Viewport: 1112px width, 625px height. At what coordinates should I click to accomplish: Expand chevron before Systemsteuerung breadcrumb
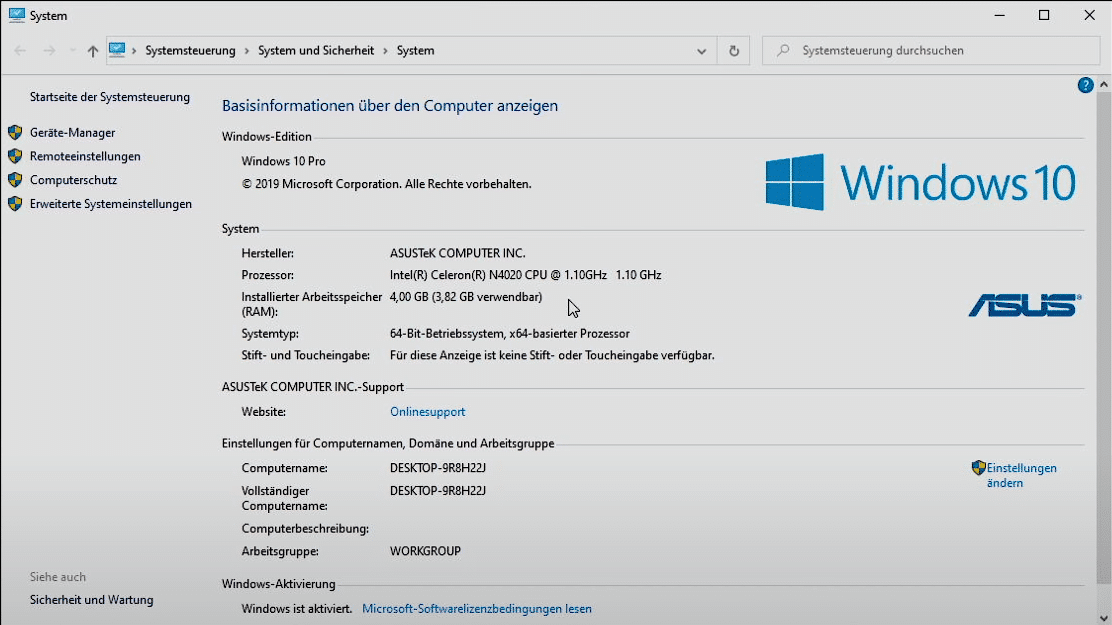click(x=134, y=51)
